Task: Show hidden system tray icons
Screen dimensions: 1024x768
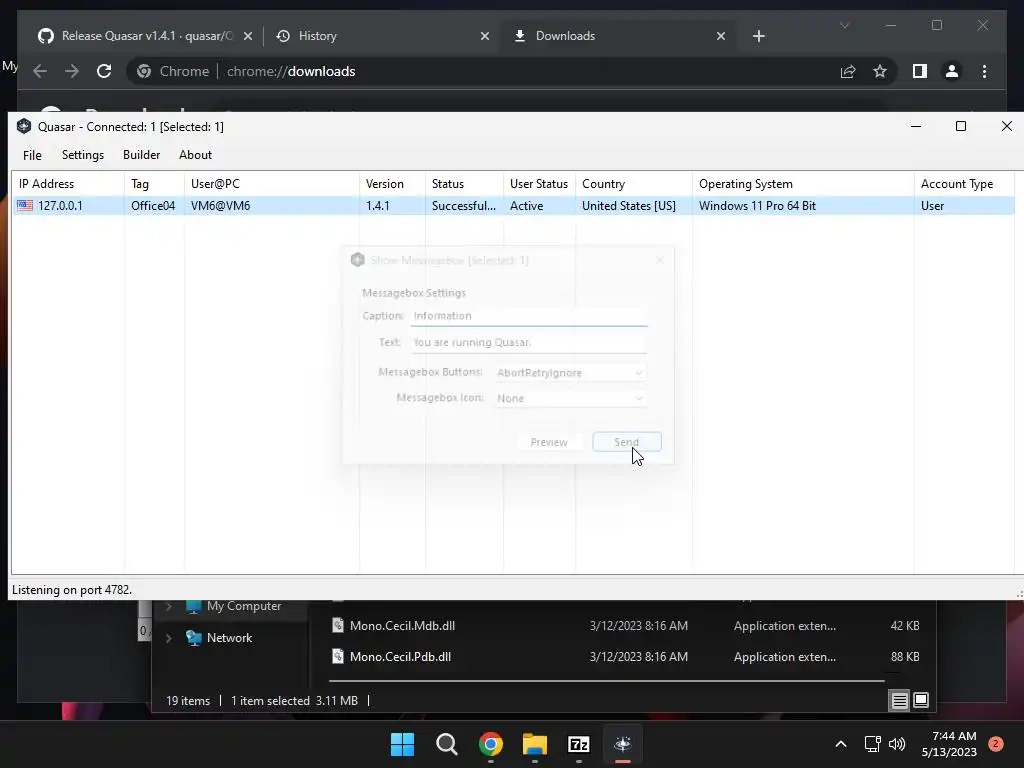Action: (x=841, y=744)
